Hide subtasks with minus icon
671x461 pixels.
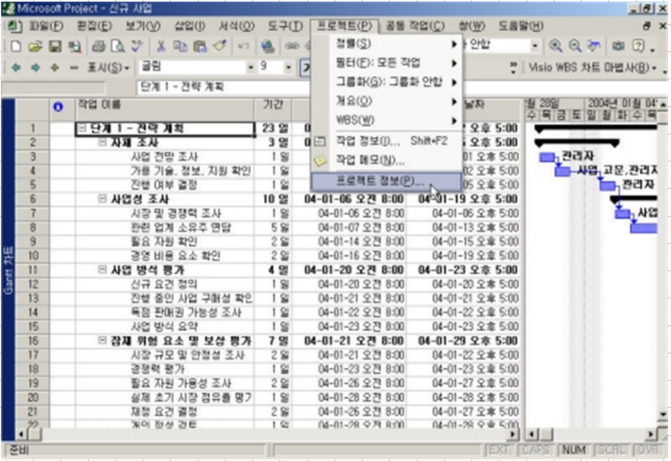click(x=74, y=67)
